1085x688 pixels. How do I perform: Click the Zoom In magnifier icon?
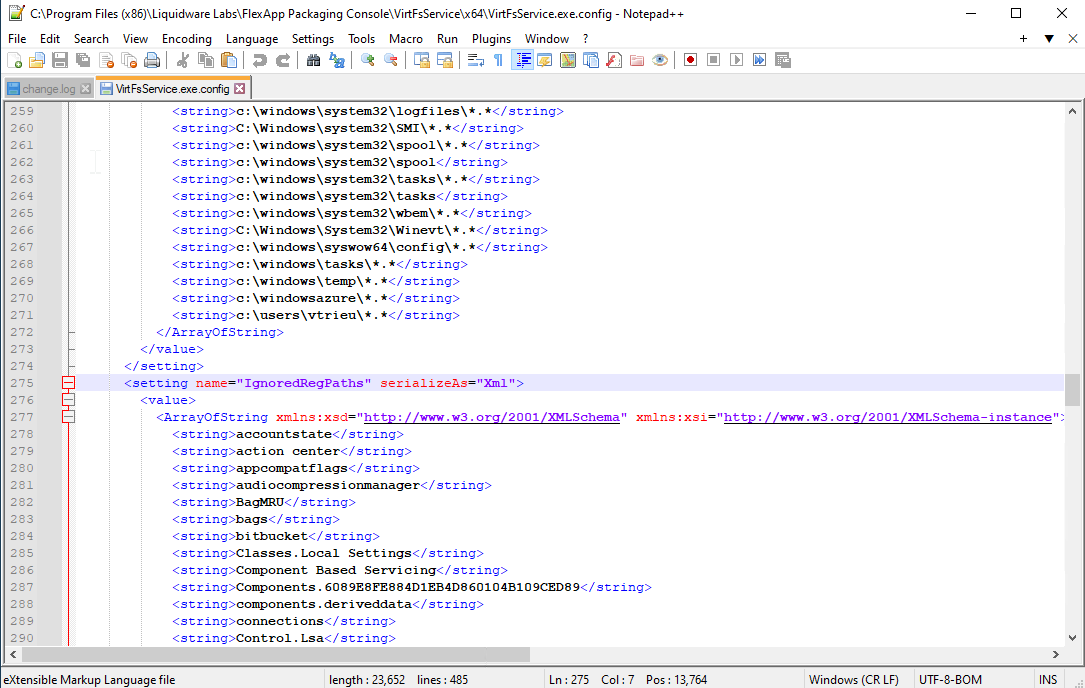[x=368, y=60]
